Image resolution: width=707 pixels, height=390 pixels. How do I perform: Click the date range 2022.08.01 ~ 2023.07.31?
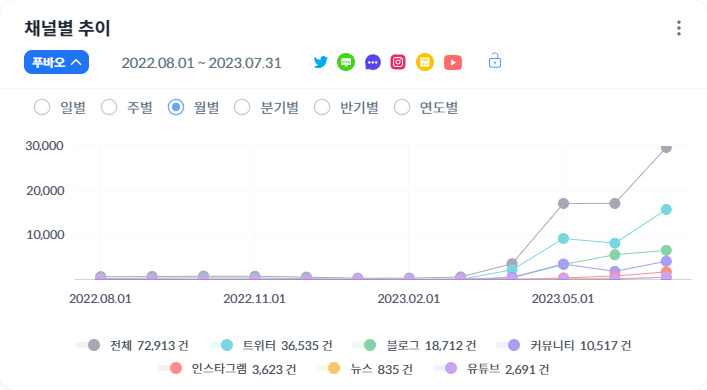[x=201, y=63]
